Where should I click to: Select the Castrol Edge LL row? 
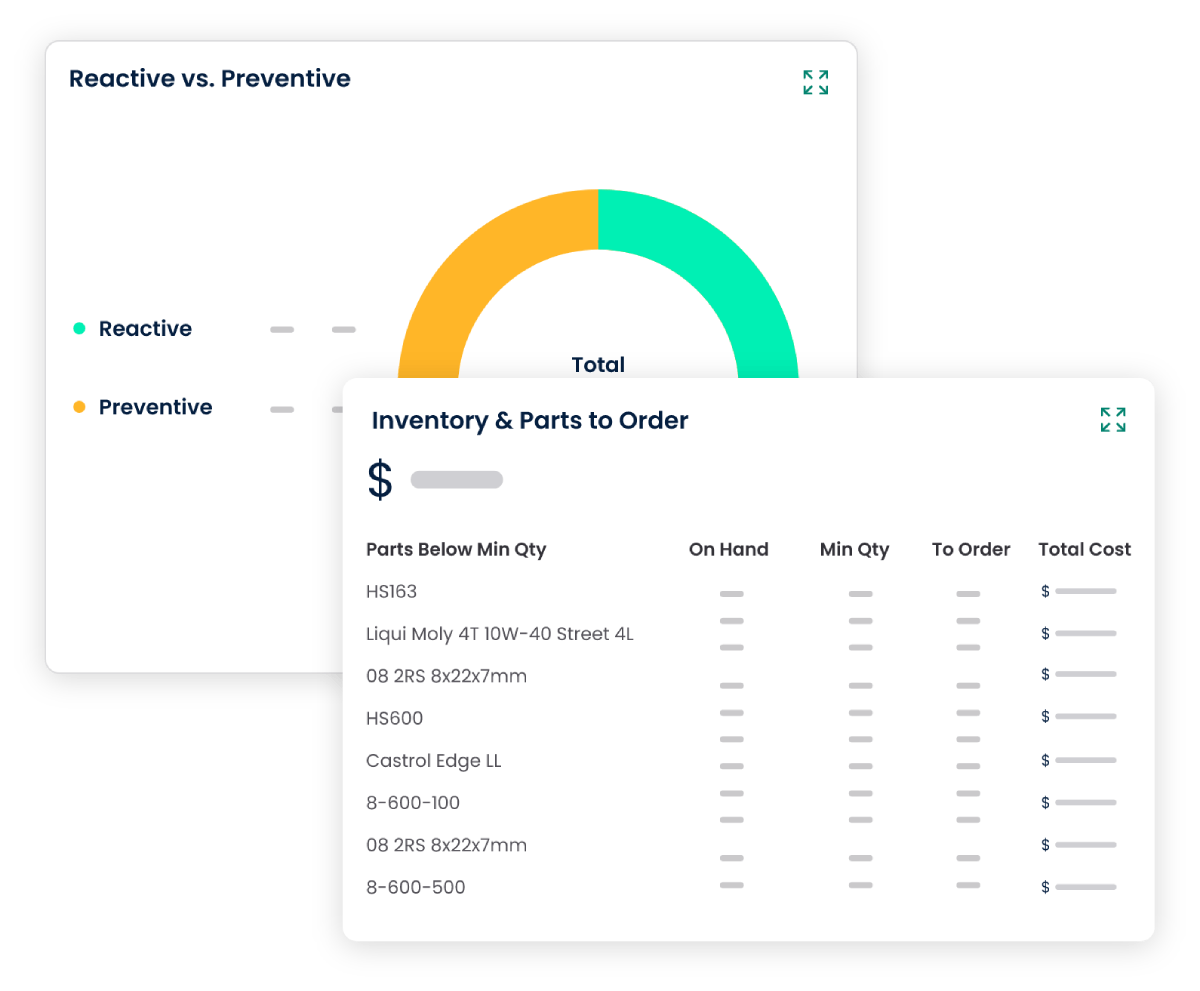click(x=433, y=760)
